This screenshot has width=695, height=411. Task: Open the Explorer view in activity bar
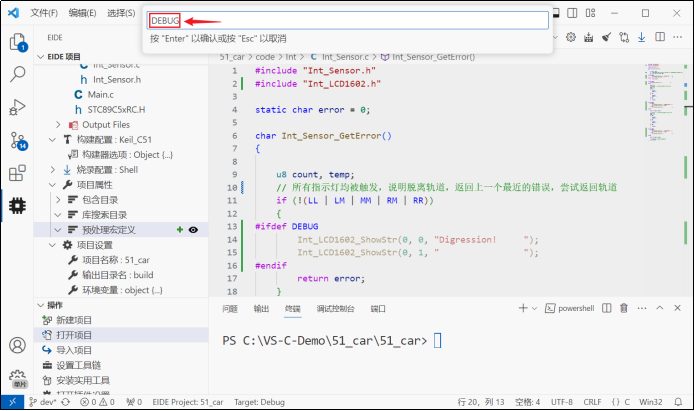18,42
